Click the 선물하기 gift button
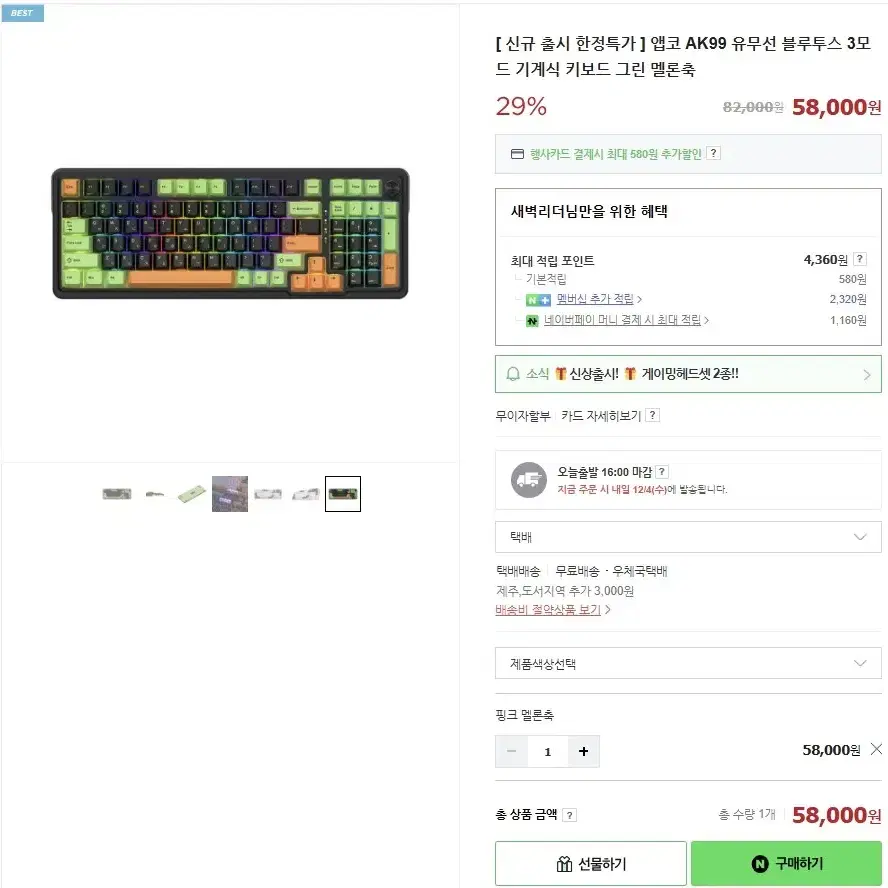 point(591,864)
